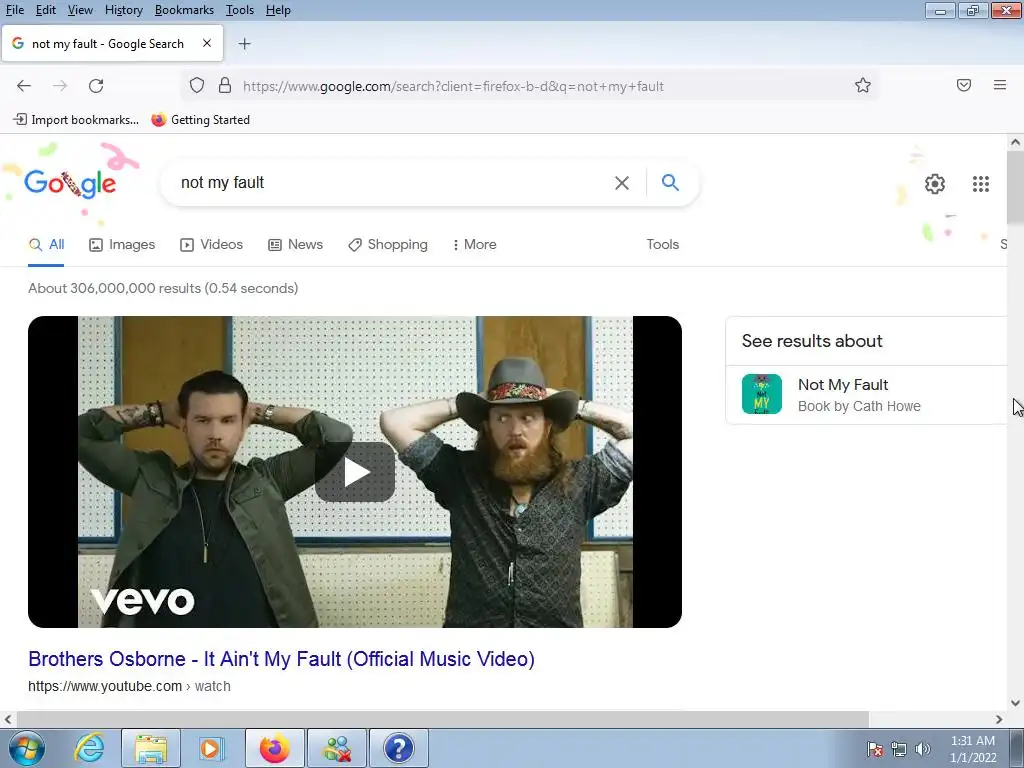The height and width of the screenshot is (768, 1024).
Task: Open the people taskbar icon with red X
Action: click(337, 748)
